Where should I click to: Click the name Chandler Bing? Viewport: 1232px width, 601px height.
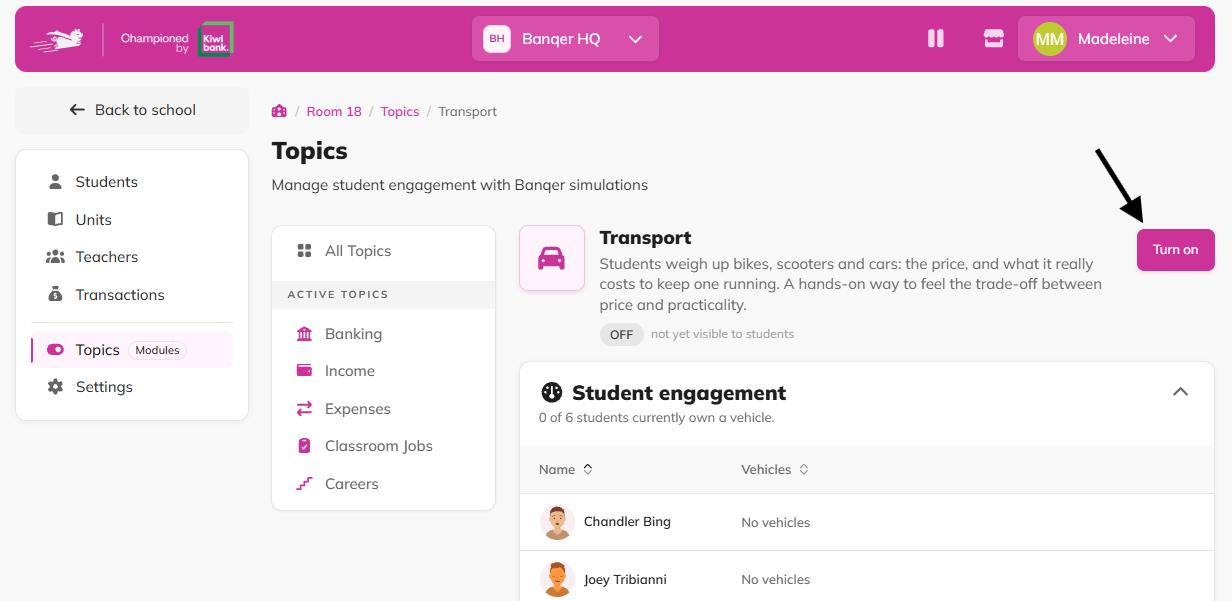(627, 522)
